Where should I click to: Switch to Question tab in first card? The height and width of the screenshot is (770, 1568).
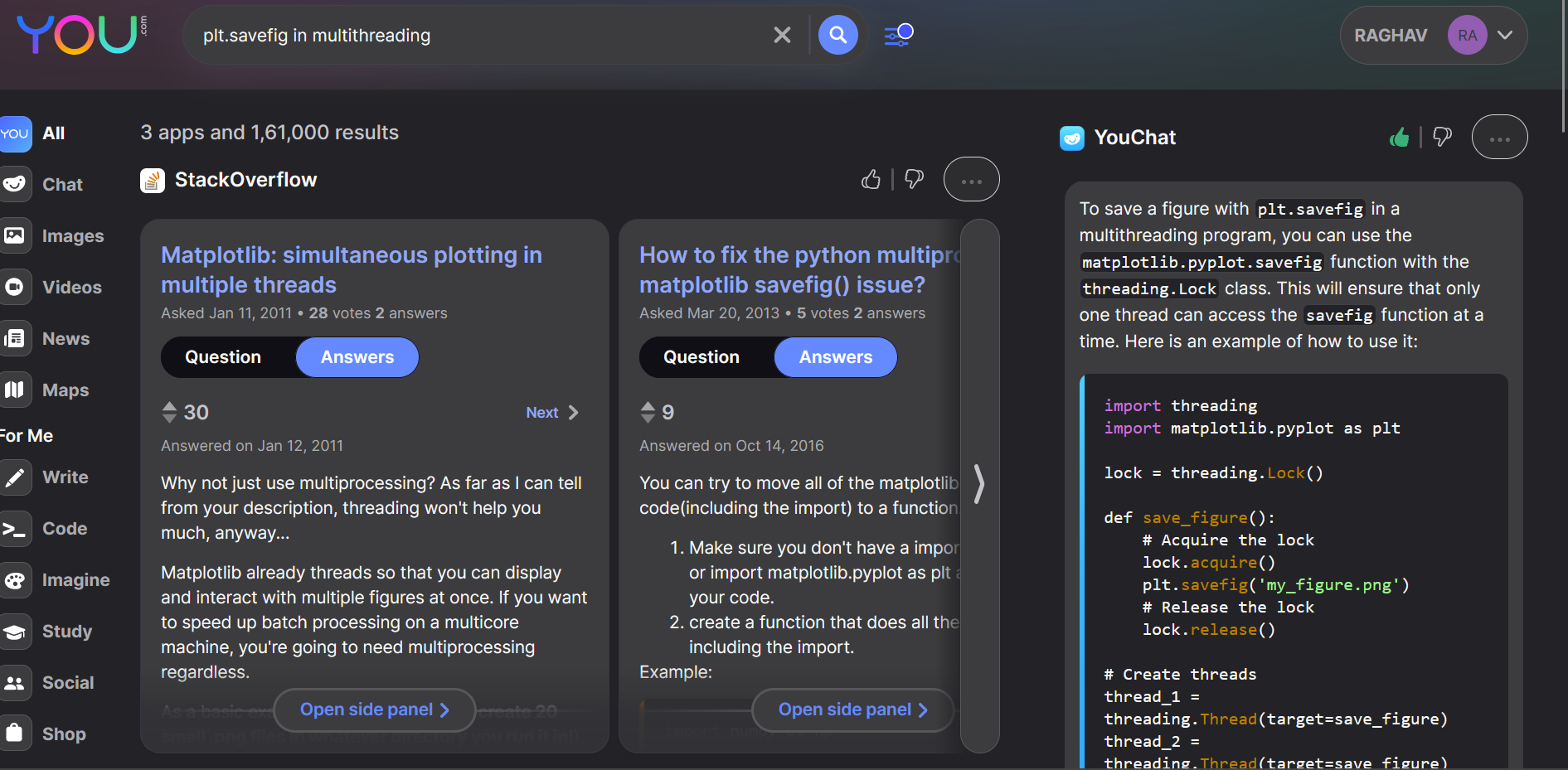(223, 357)
